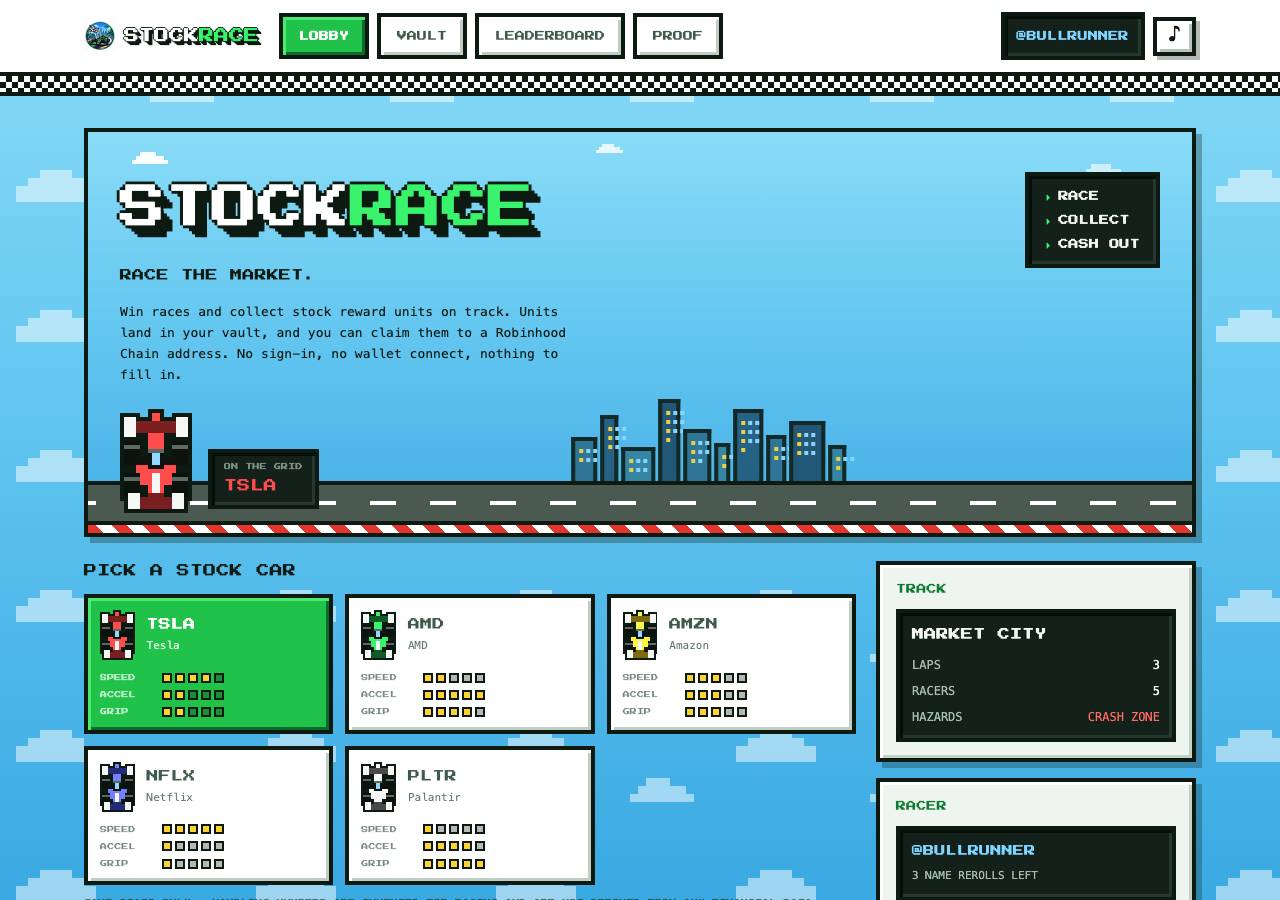Click the CASH OUT item in hero list
The image size is (1280, 900).
1098,244
